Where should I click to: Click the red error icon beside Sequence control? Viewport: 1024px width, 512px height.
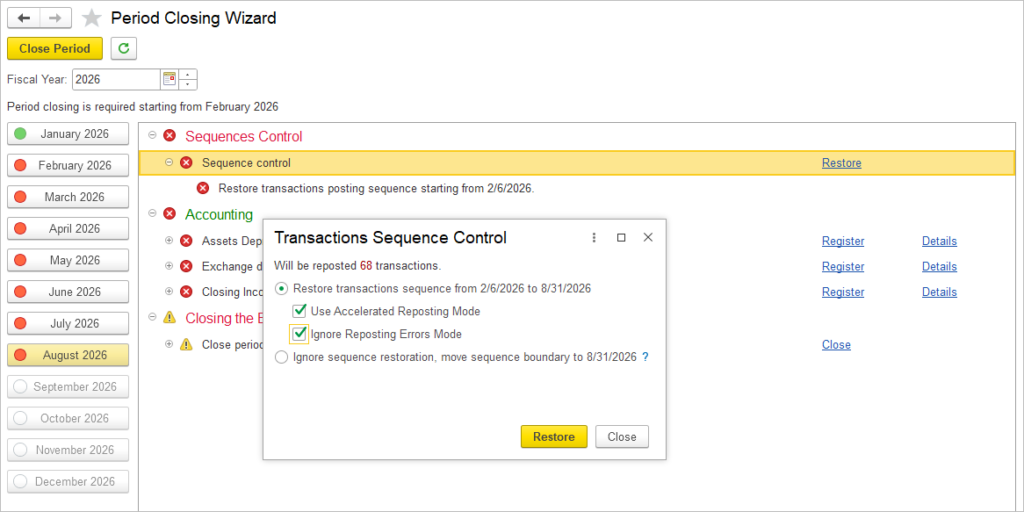pyautogui.click(x=186, y=163)
